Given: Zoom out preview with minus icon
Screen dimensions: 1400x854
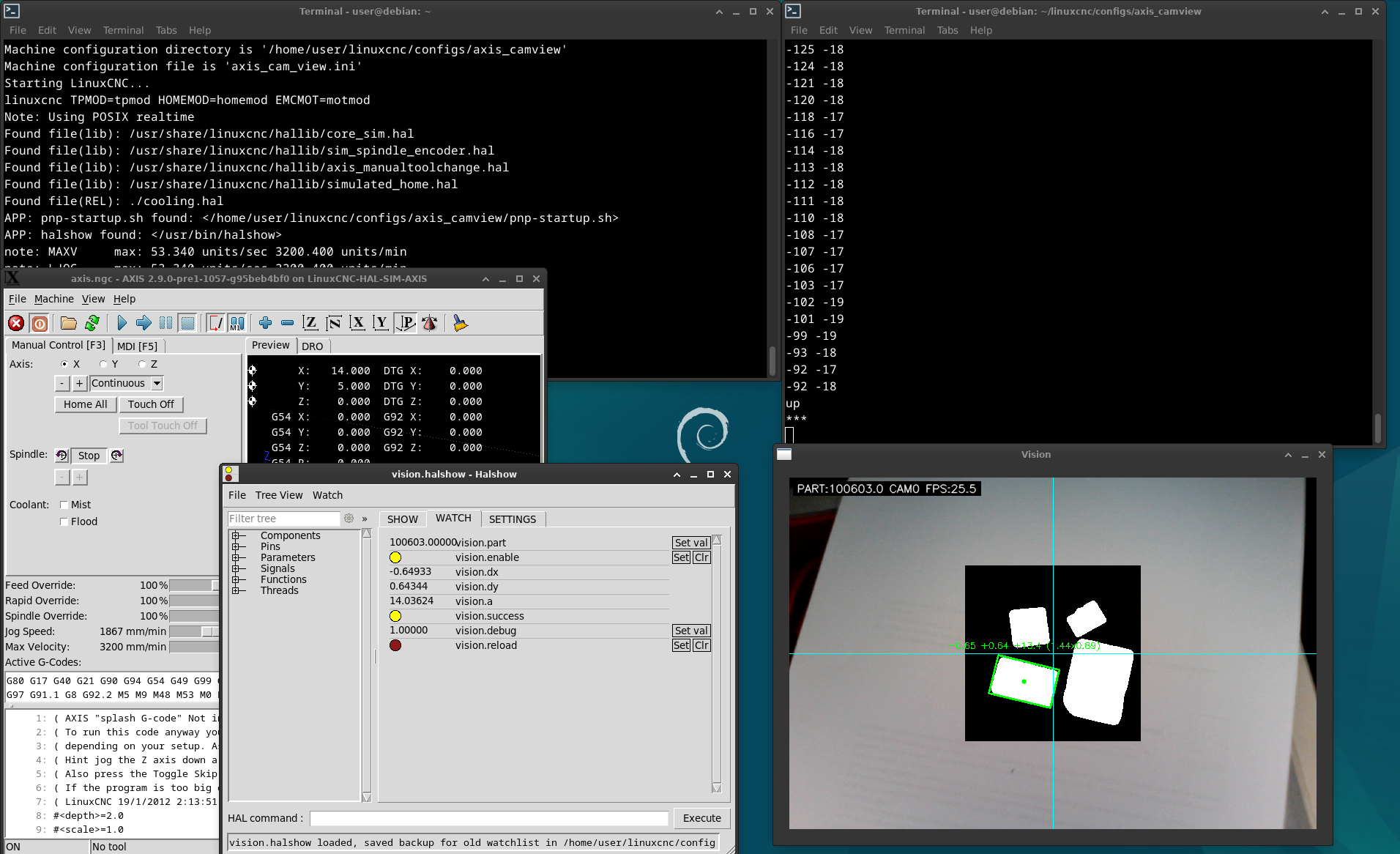Looking at the screenshot, I should 287,323.
